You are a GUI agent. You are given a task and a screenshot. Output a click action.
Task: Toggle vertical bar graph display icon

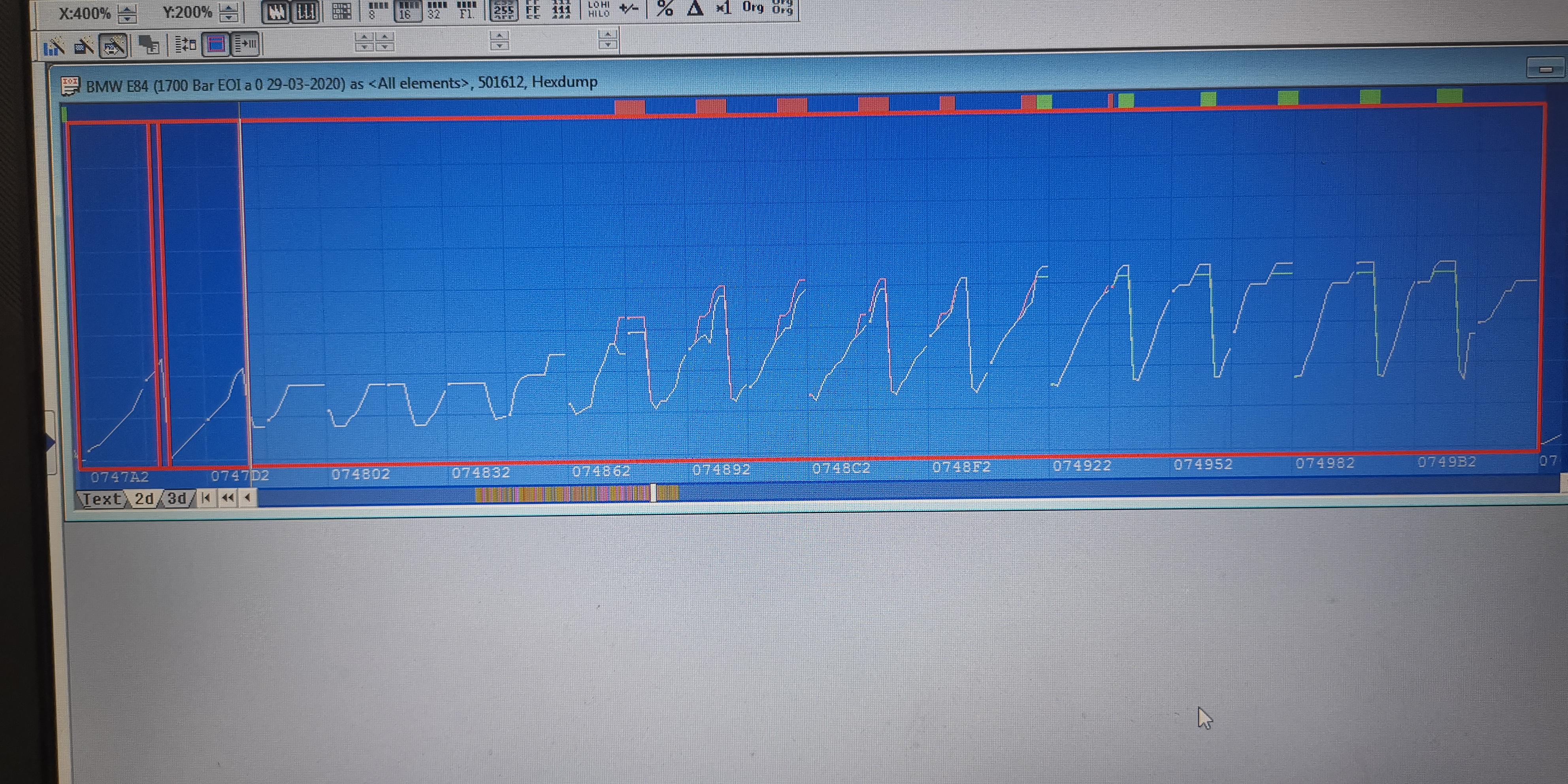tap(305, 12)
